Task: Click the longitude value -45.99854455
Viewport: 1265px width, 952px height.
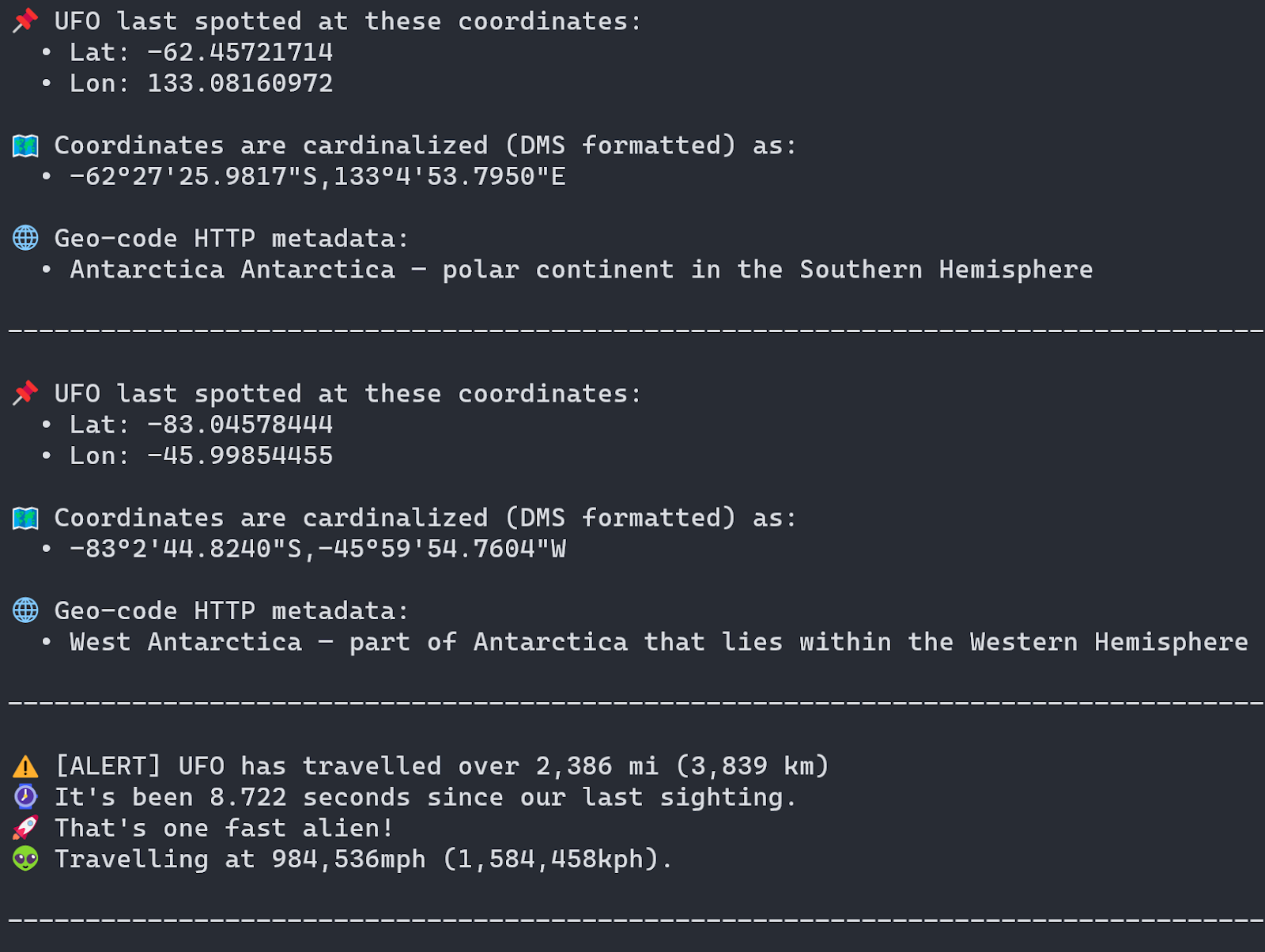Action: [240, 455]
